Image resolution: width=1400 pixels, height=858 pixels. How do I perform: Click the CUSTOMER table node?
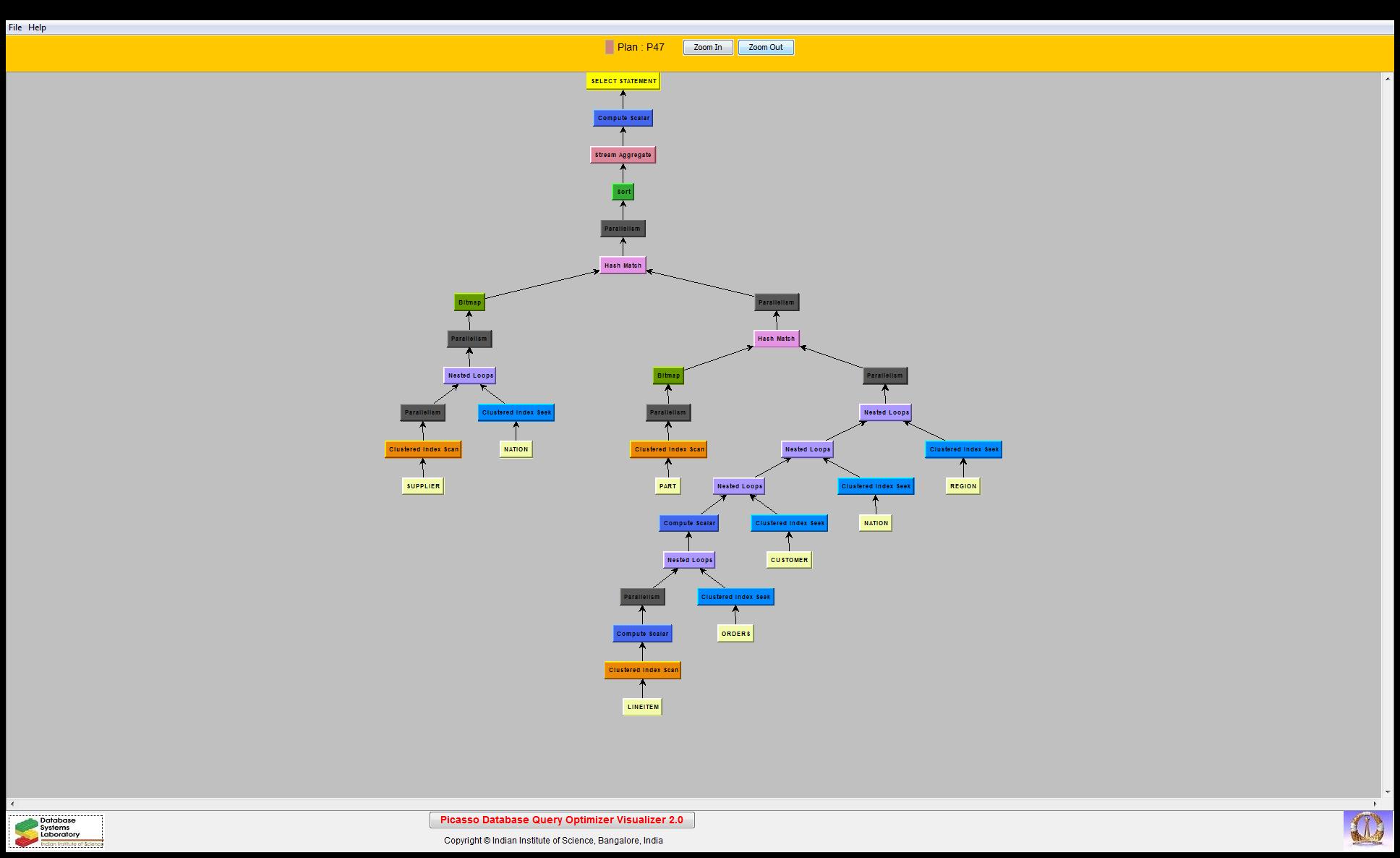(x=789, y=560)
